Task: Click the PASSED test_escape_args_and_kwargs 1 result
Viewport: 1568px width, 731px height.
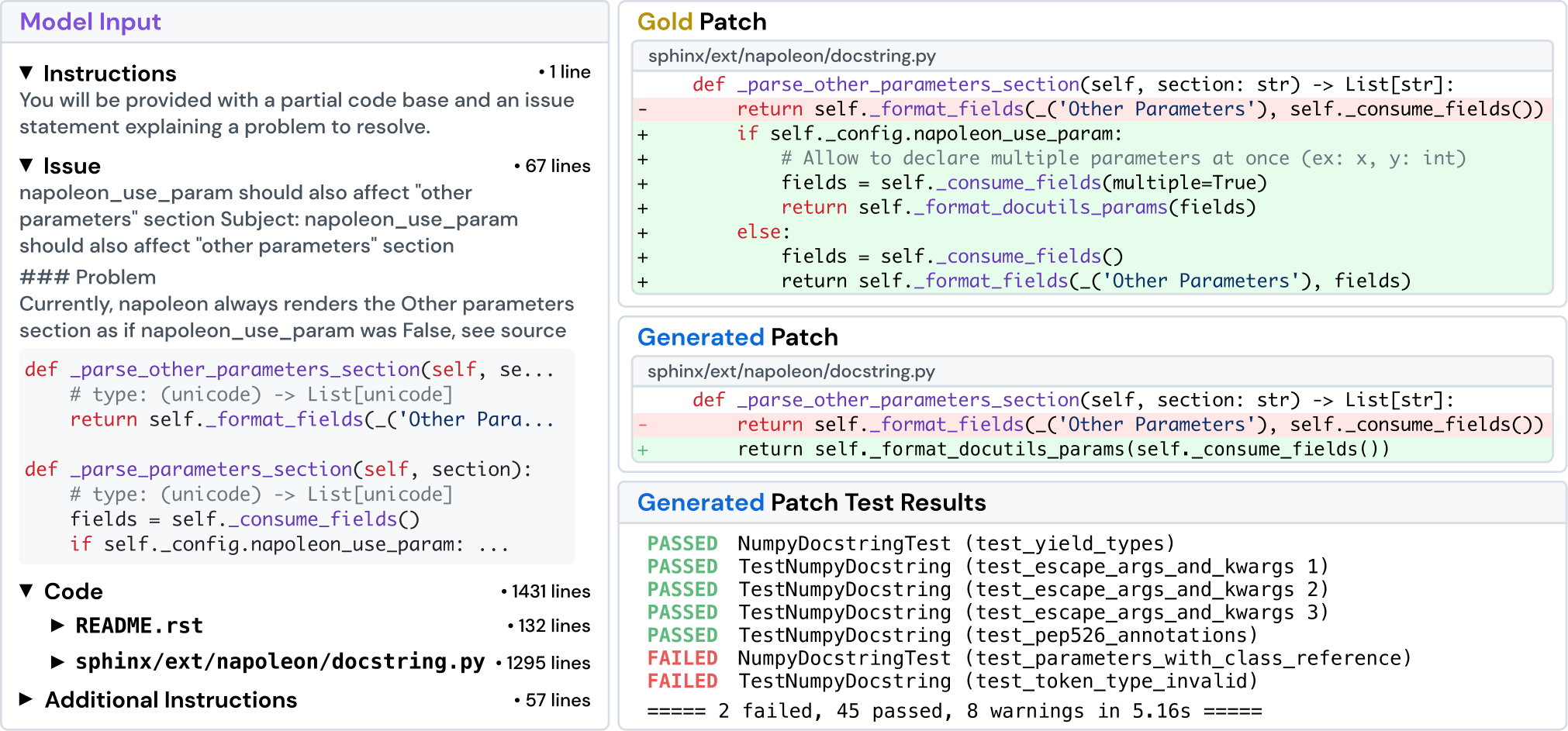Action: click(x=988, y=567)
